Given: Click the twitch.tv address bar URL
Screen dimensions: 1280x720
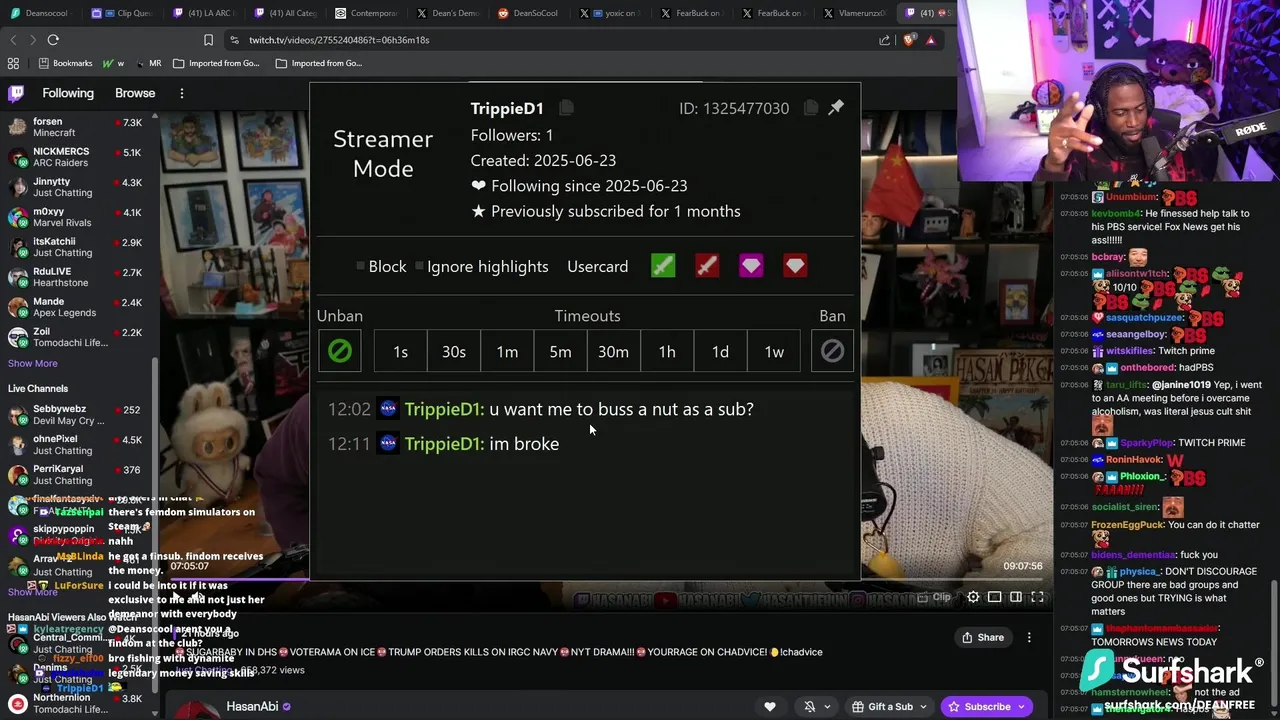Looking at the screenshot, I should coord(339,40).
